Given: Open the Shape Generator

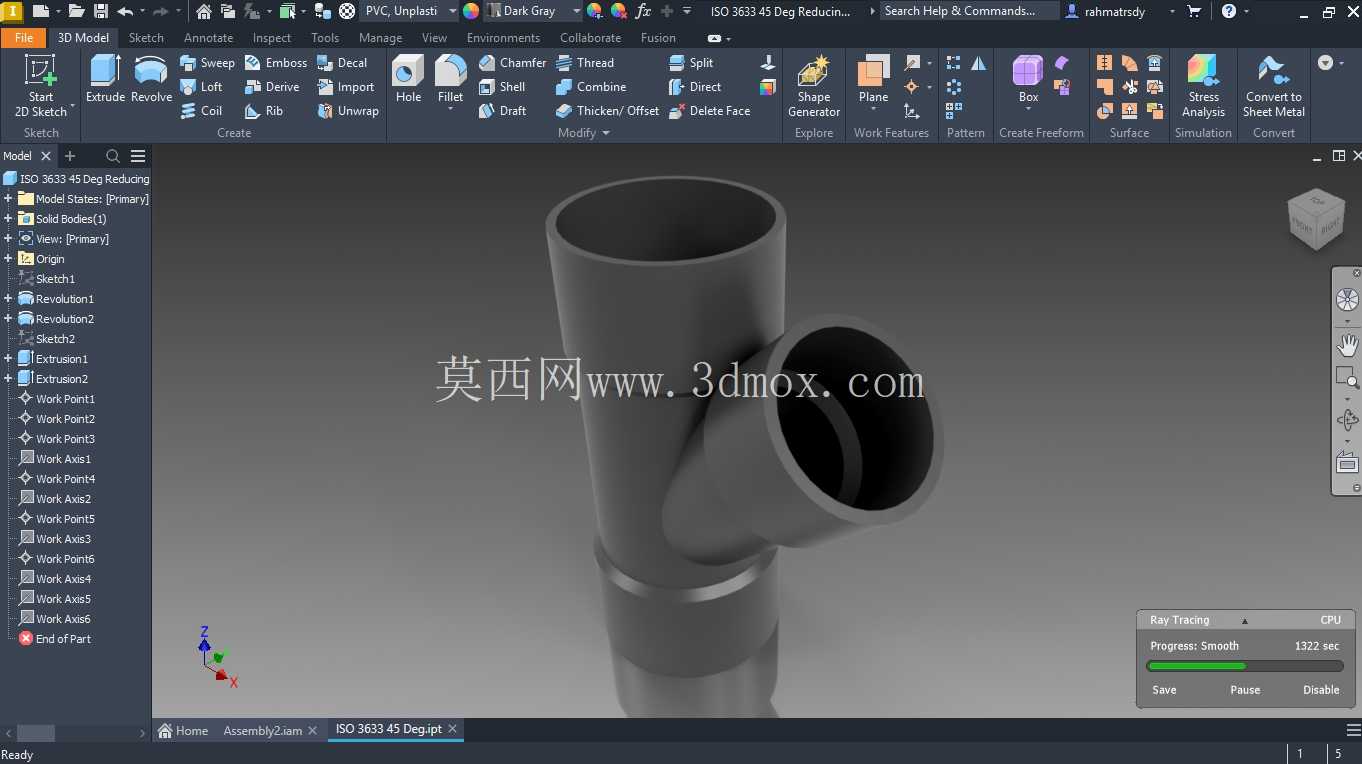Looking at the screenshot, I should (x=814, y=86).
